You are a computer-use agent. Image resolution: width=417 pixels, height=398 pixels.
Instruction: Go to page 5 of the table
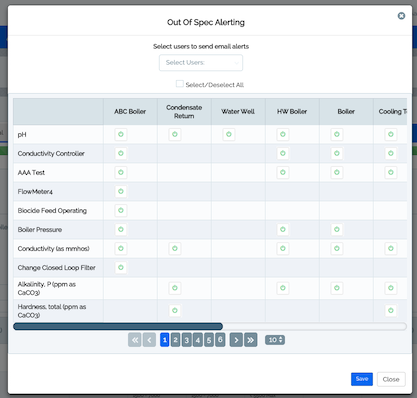coord(209,340)
